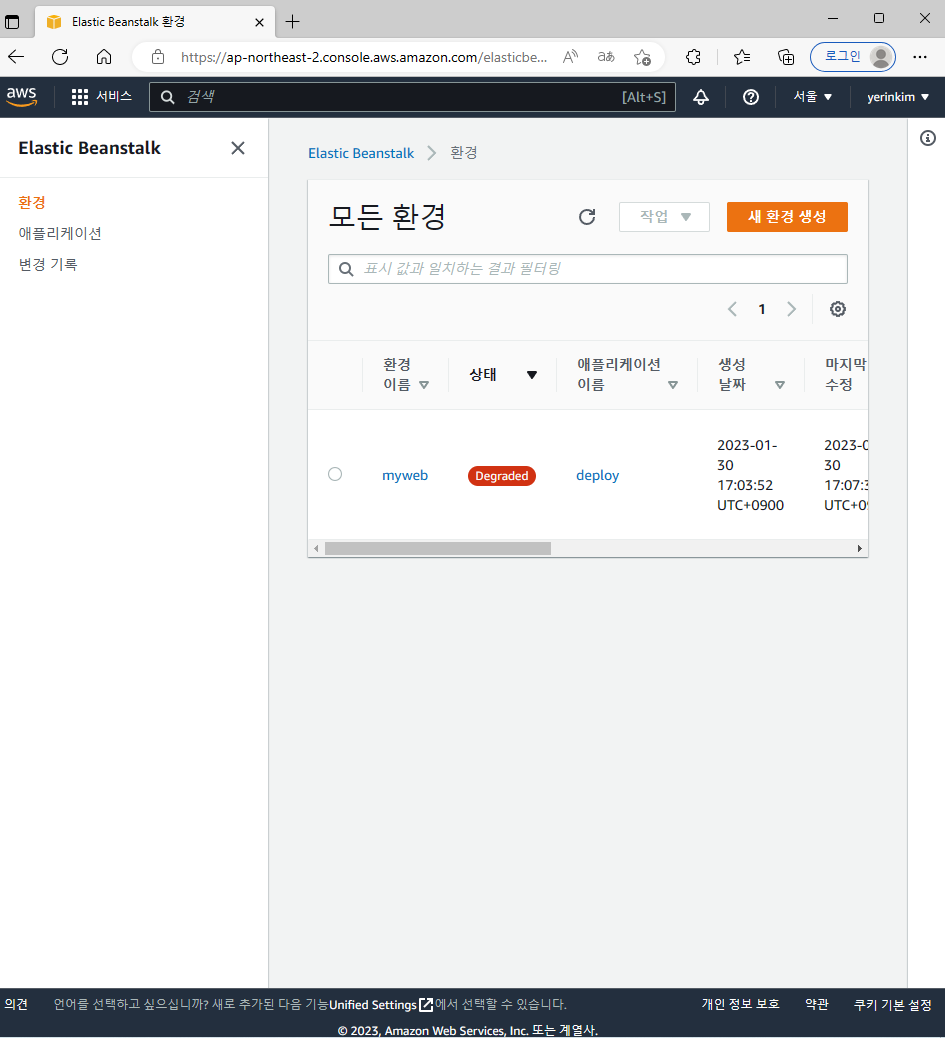This screenshot has height=1038, width=945.
Task: Reload the browser page
Action: (60, 57)
